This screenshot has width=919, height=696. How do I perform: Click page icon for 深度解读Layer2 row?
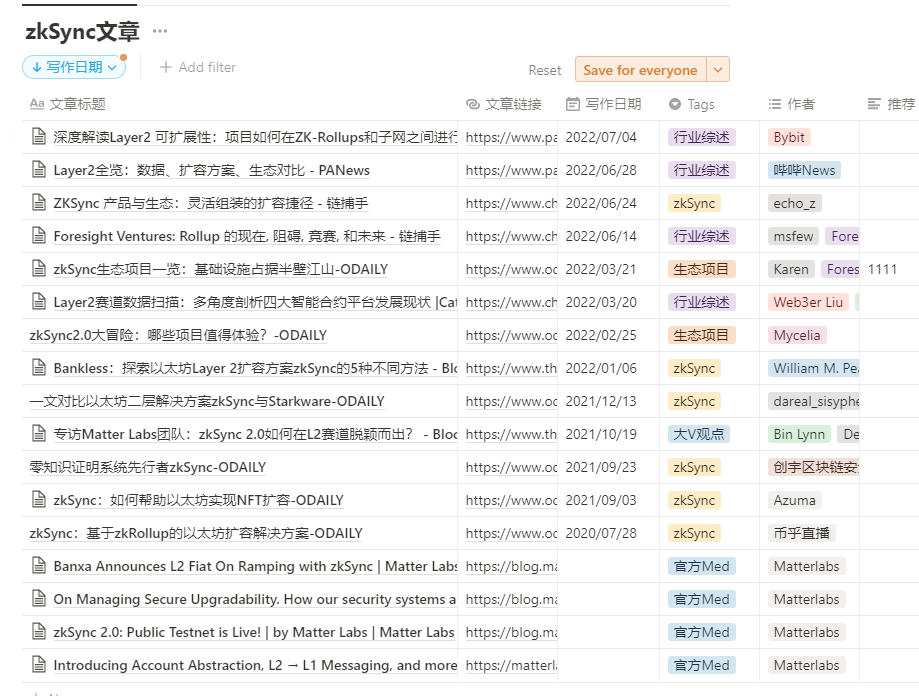[39, 137]
